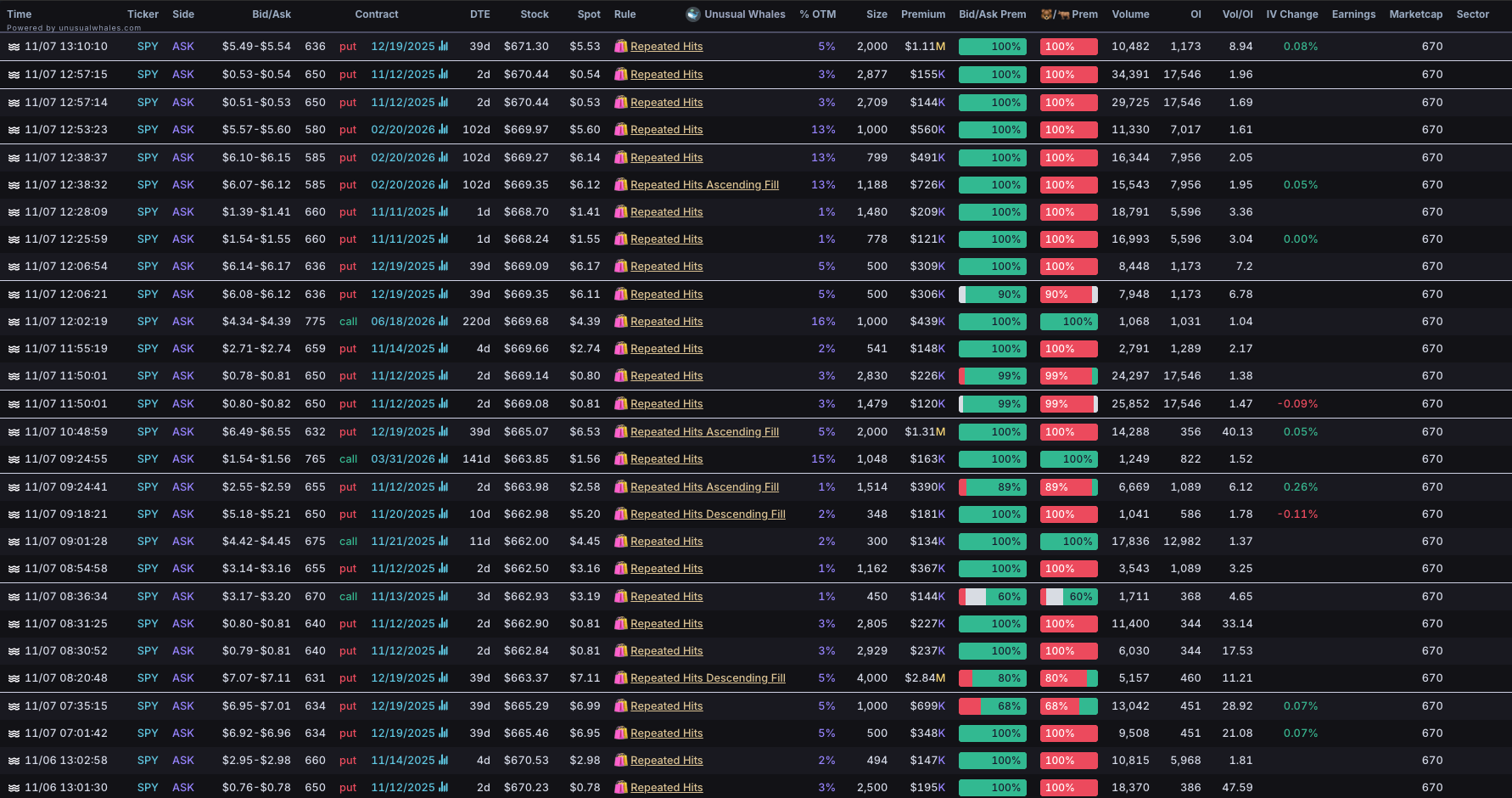Click the sweep icon at 11/07 12:25:59 row
Viewport: 1512px width, 798px height.
14,239
